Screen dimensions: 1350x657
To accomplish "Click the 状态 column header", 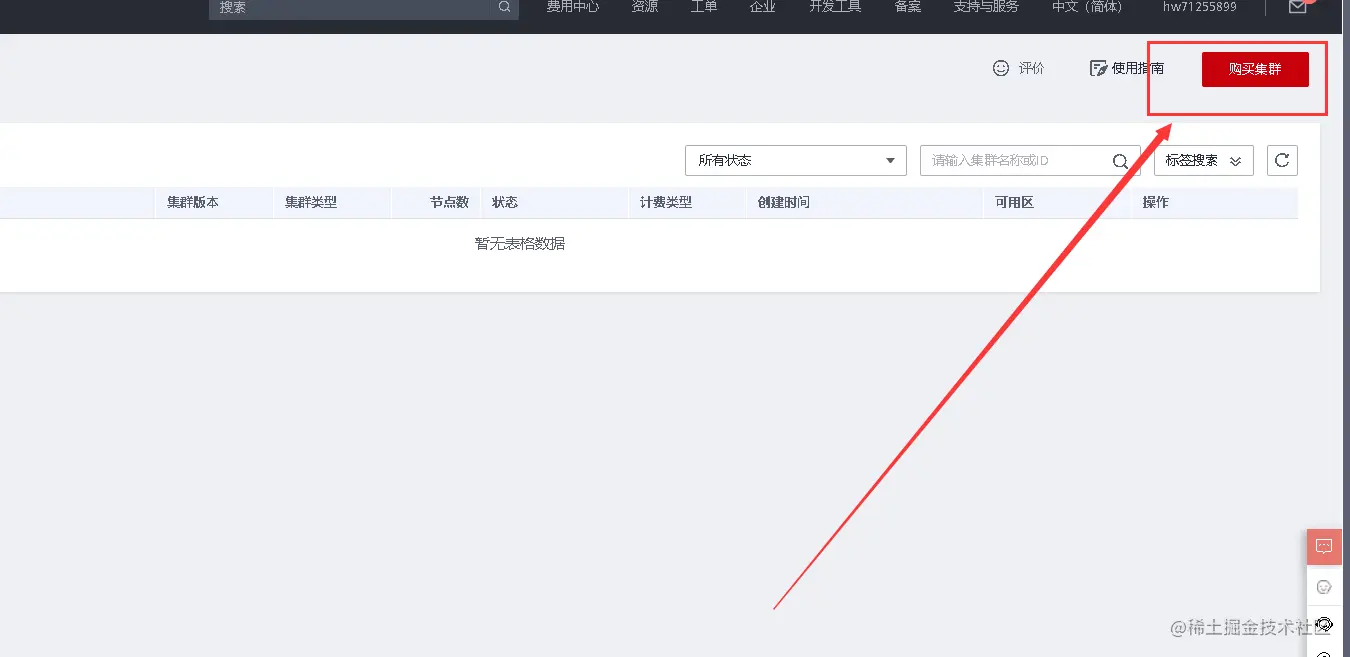I will tap(505, 202).
